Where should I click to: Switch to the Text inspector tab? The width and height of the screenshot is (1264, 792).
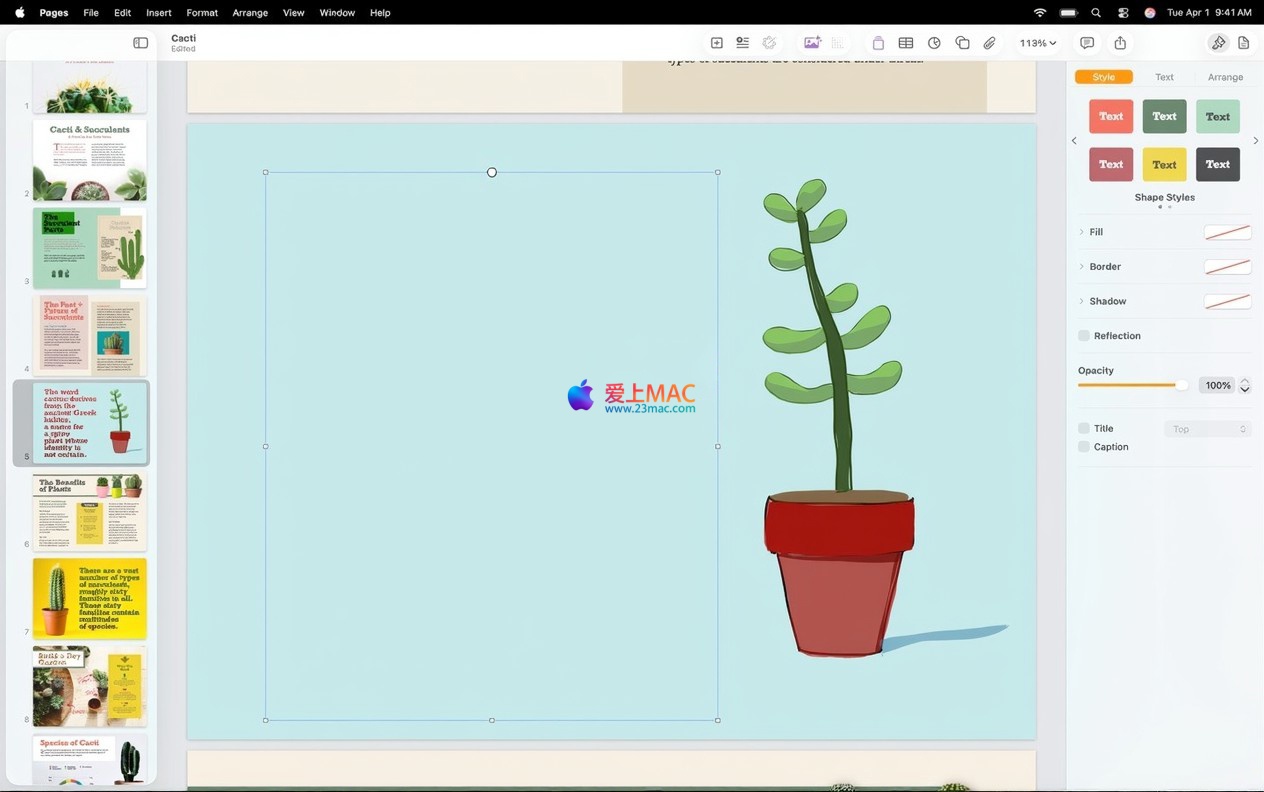pos(1164,77)
